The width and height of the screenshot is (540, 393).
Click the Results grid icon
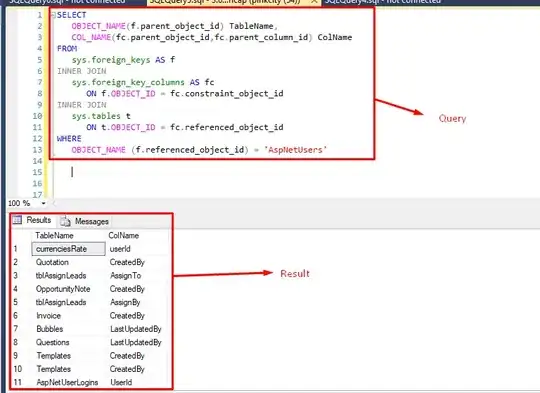17,220
